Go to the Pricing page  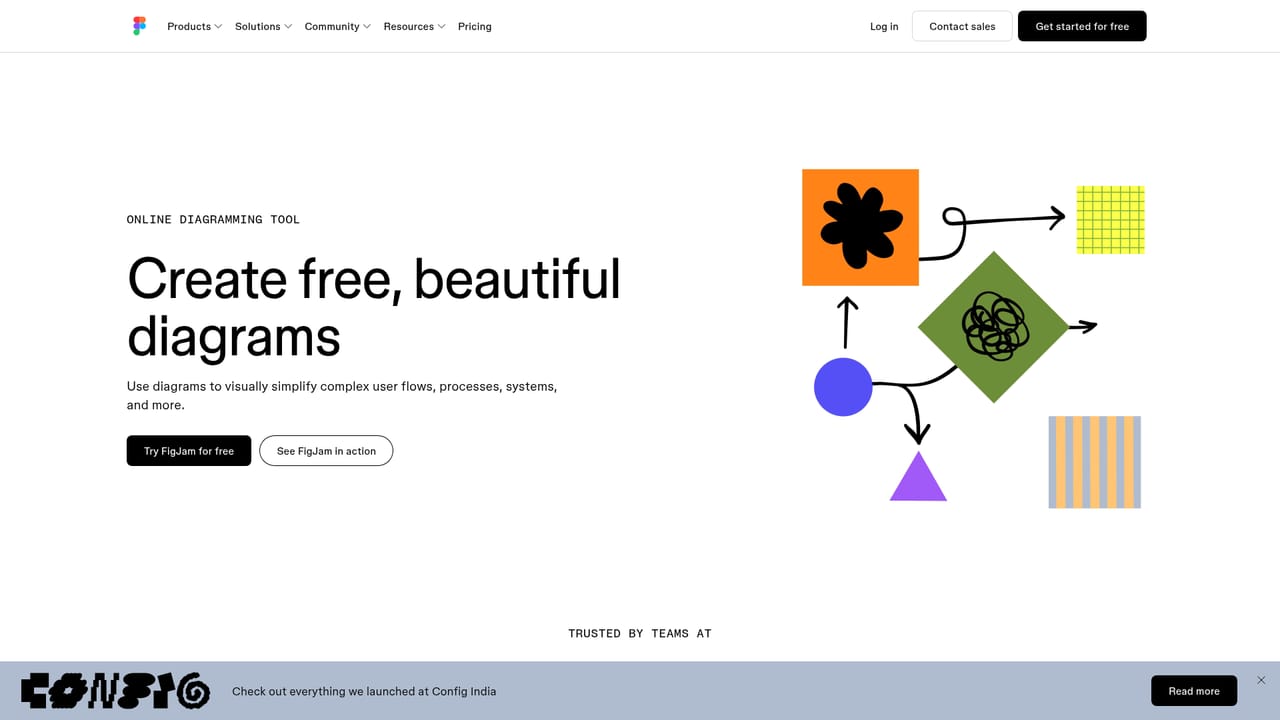475,26
